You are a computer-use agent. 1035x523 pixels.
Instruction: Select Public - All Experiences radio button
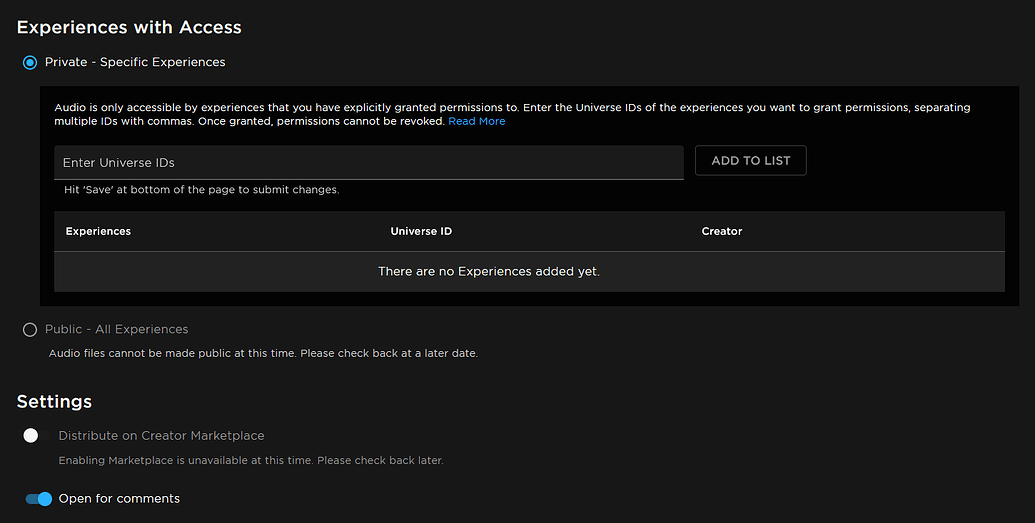(30, 330)
